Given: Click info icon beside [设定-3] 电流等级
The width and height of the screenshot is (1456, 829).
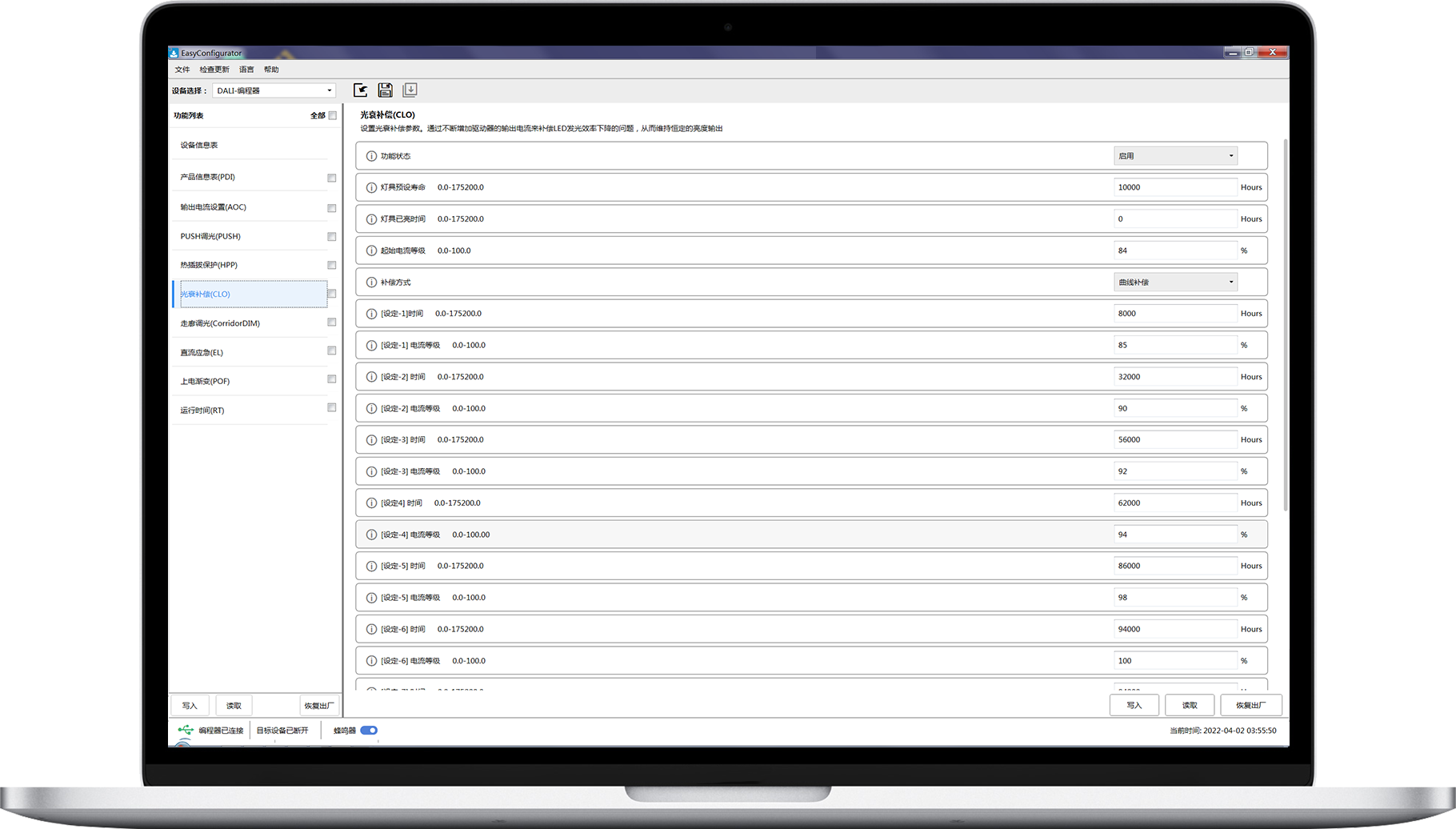Looking at the screenshot, I should 371,472.
